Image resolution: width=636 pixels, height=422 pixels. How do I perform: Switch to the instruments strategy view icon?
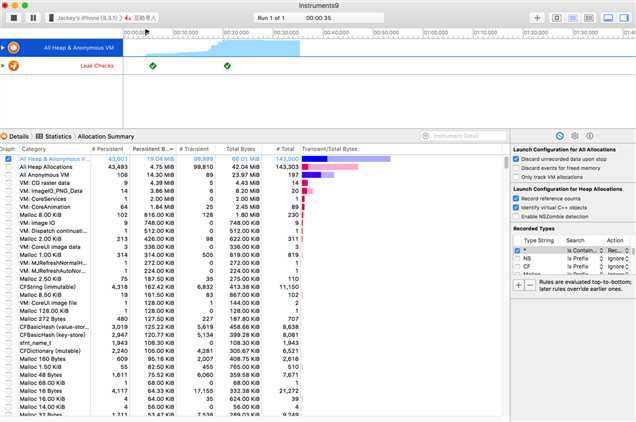point(572,18)
